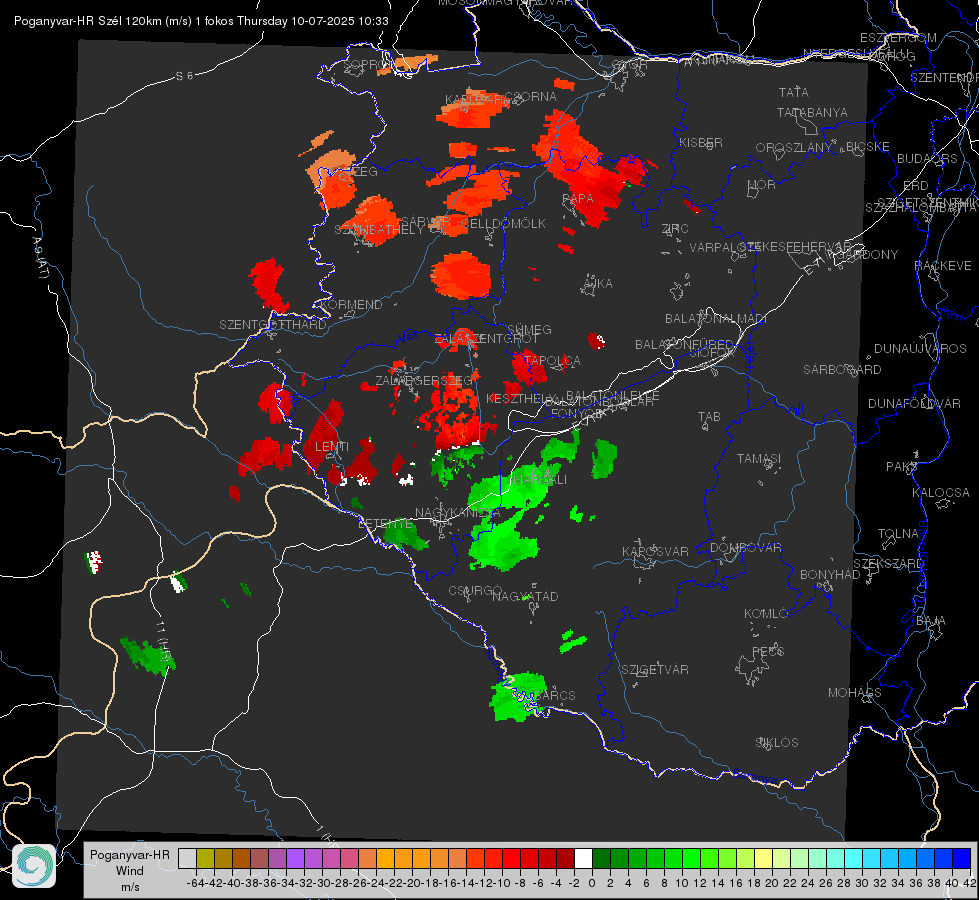
Task: Click the KALOCSA city label
Action: (940, 492)
